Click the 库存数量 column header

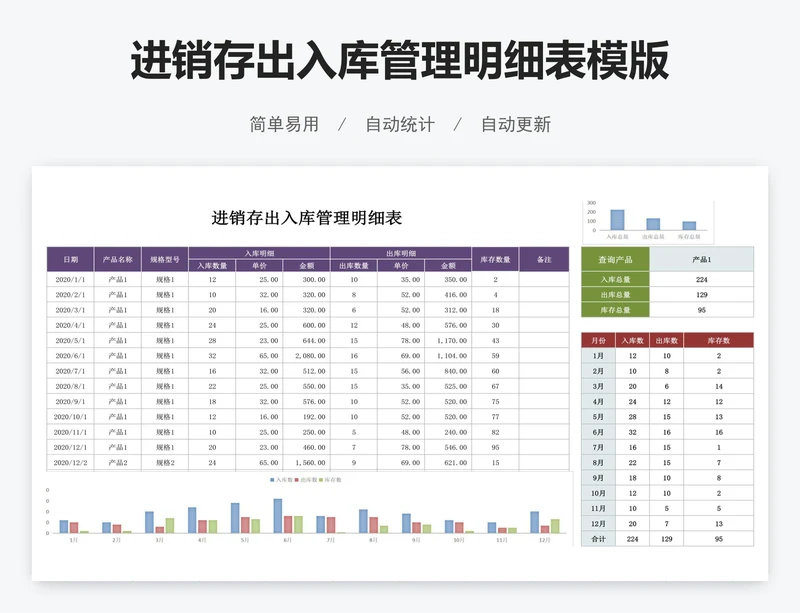click(x=495, y=259)
